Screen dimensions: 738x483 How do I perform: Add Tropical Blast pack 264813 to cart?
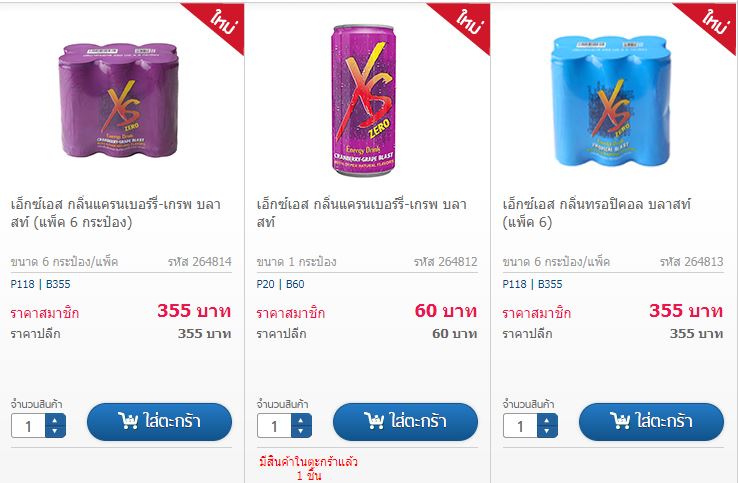point(651,422)
